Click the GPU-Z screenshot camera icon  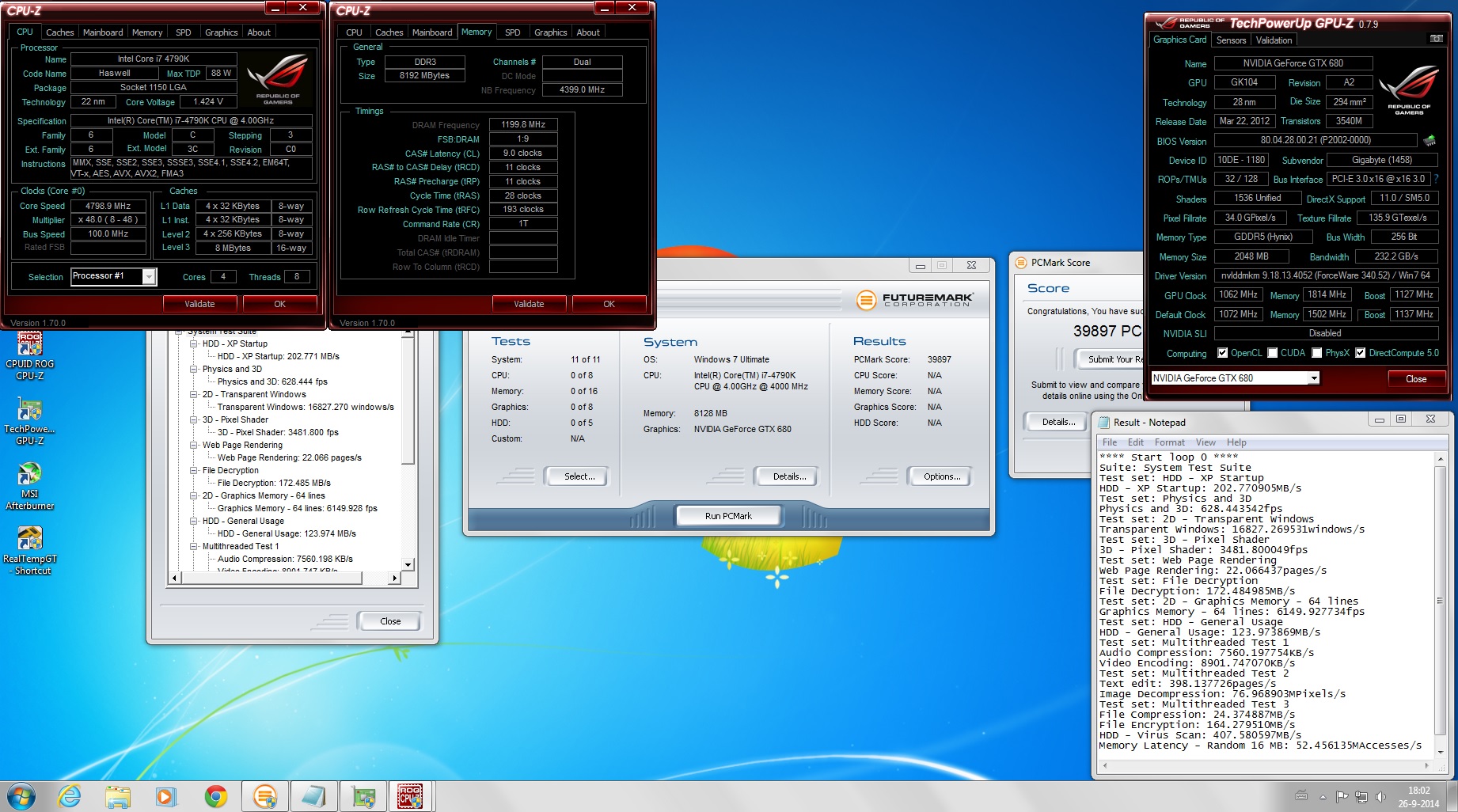pyautogui.click(x=1436, y=39)
